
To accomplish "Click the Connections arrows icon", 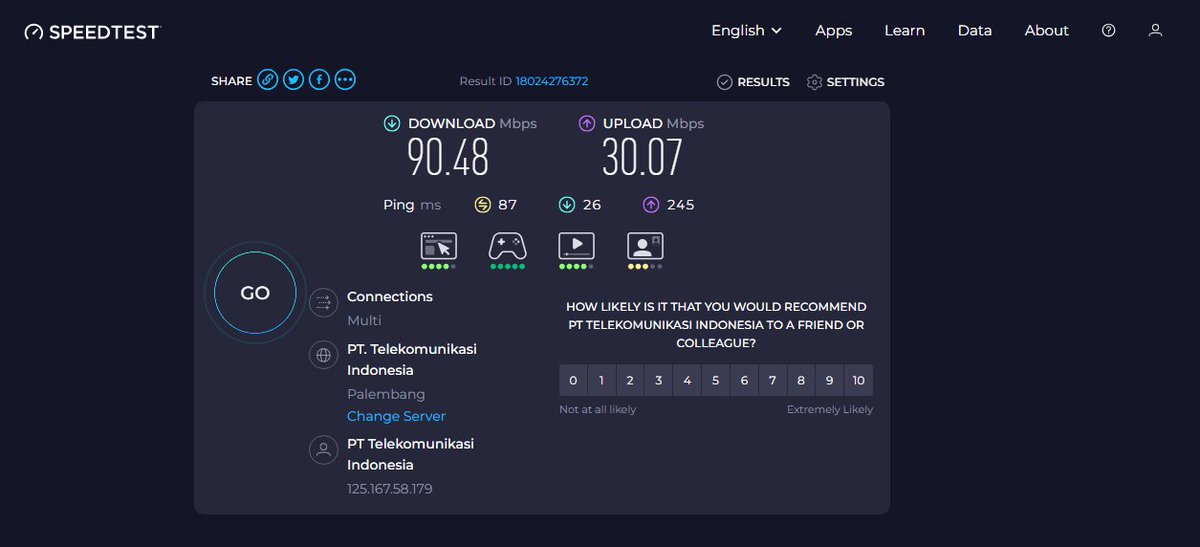I will (323, 302).
